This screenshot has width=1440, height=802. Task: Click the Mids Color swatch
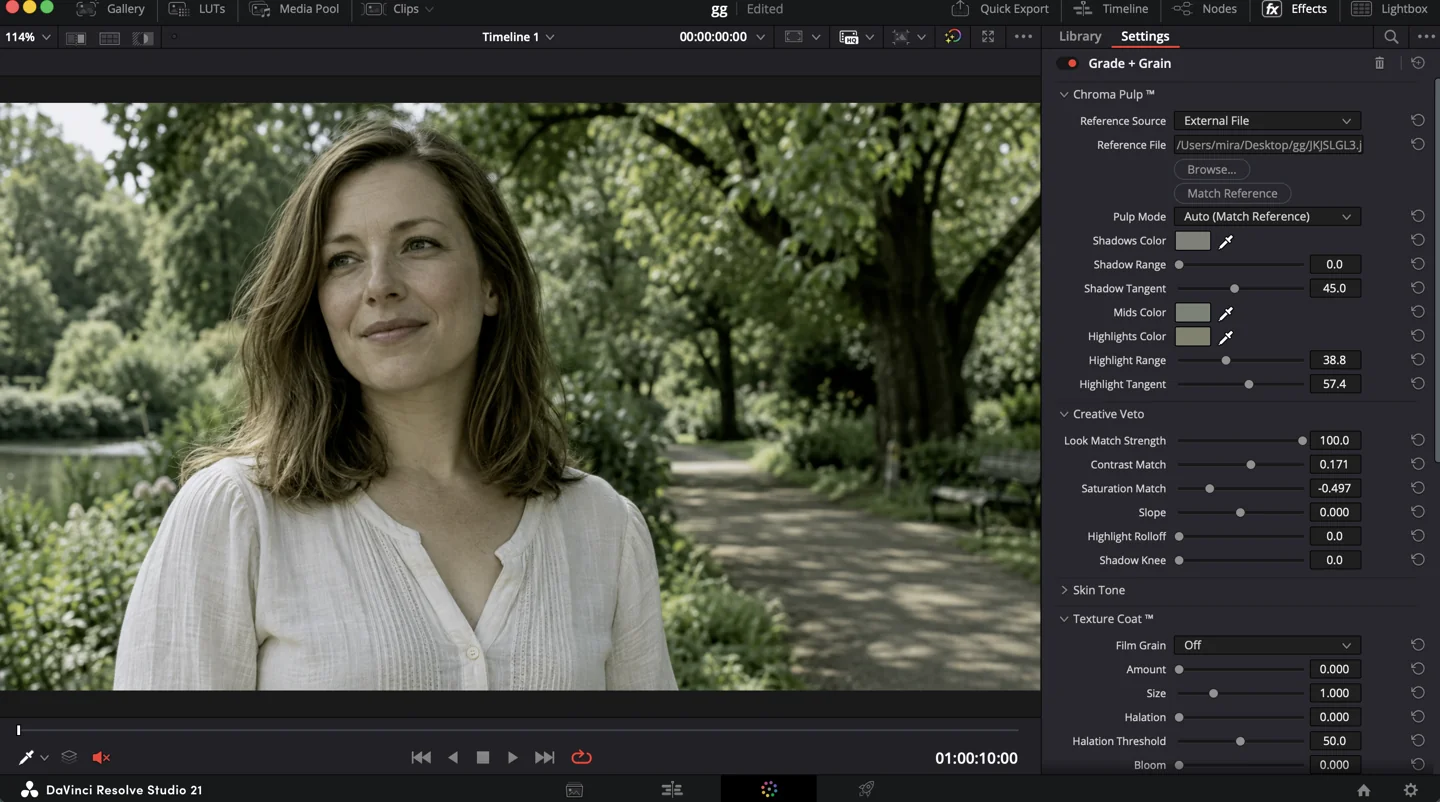tap(1192, 313)
